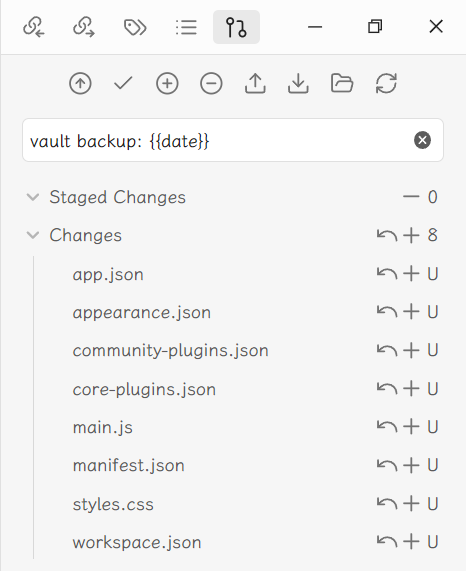Discard all changes in Changes header
Viewport: 466px width, 571px height.
pyautogui.click(x=387, y=235)
